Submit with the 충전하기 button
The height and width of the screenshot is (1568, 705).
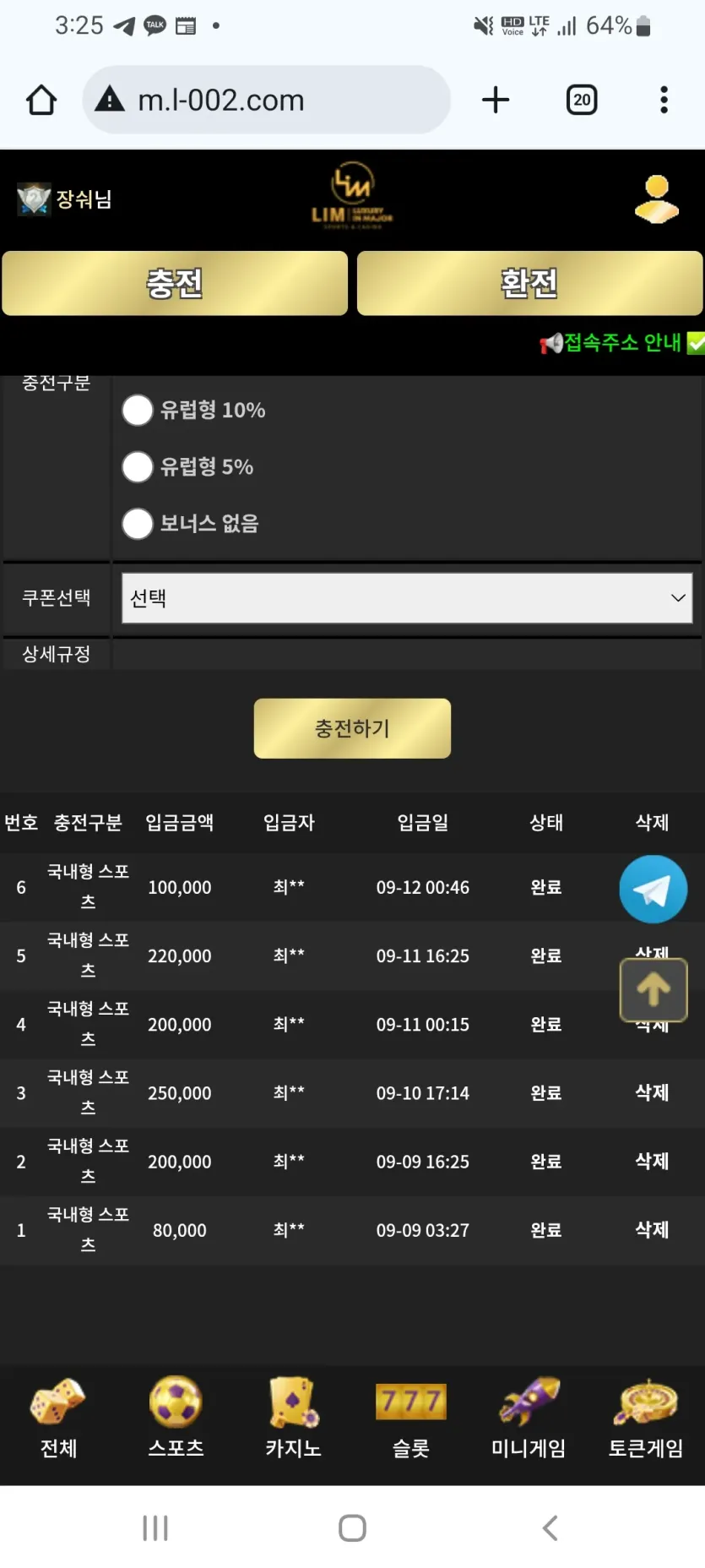[x=352, y=728]
